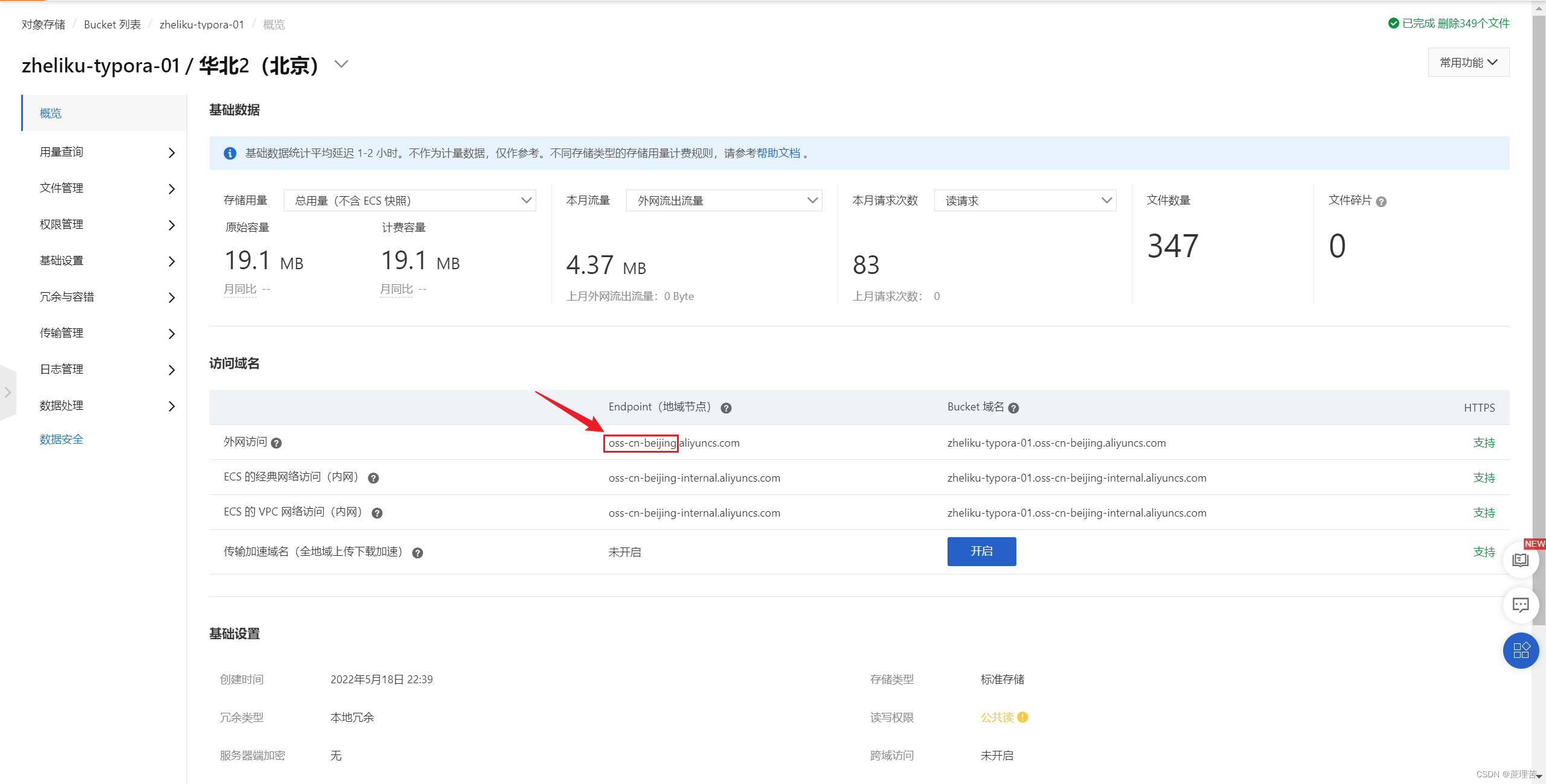Click file count value 347

coord(1173,246)
